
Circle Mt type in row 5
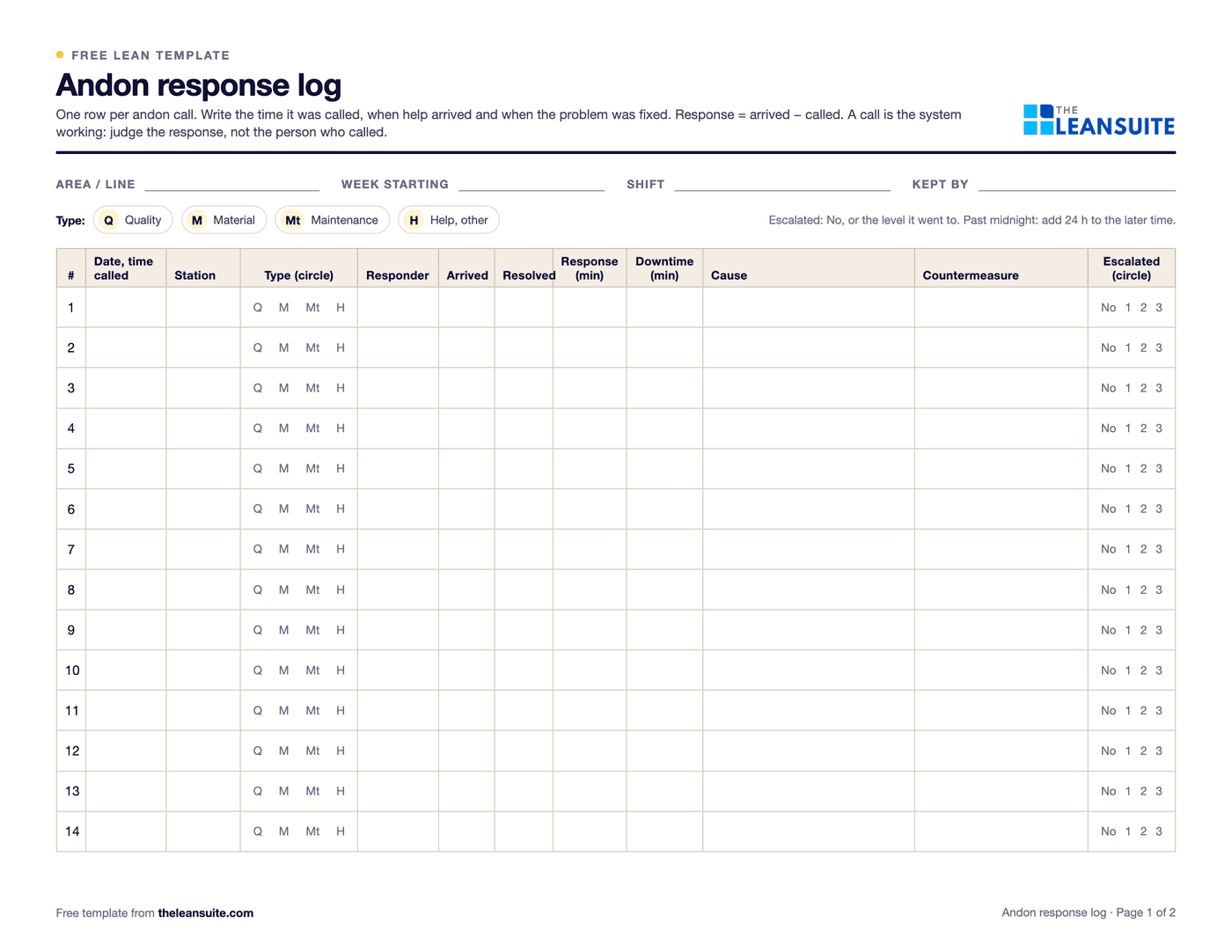tap(312, 469)
